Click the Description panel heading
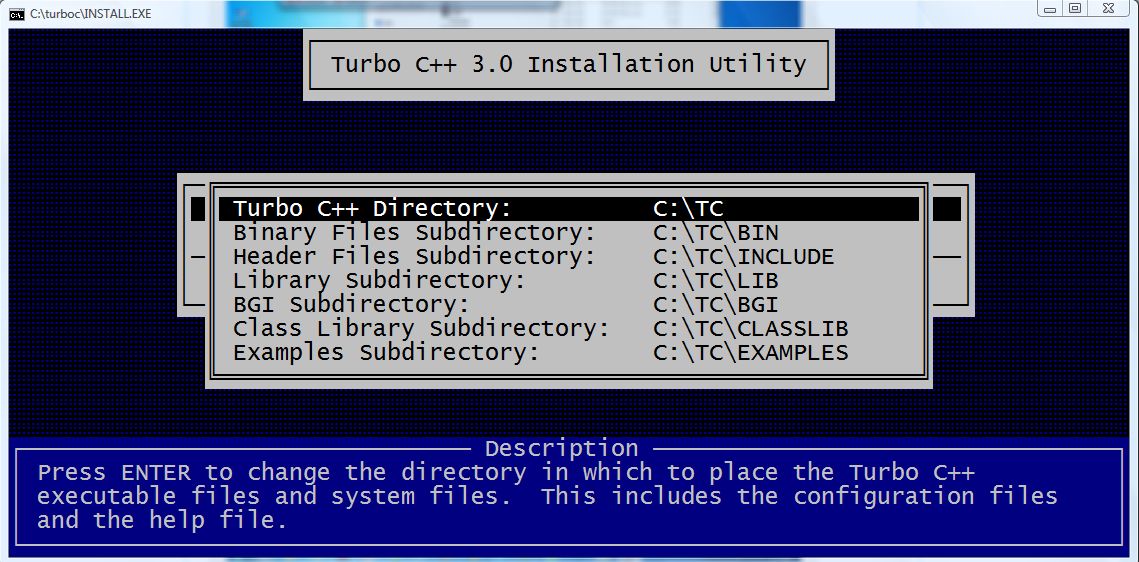Image resolution: width=1139 pixels, height=562 pixels. pyautogui.click(x=562, y=448)
